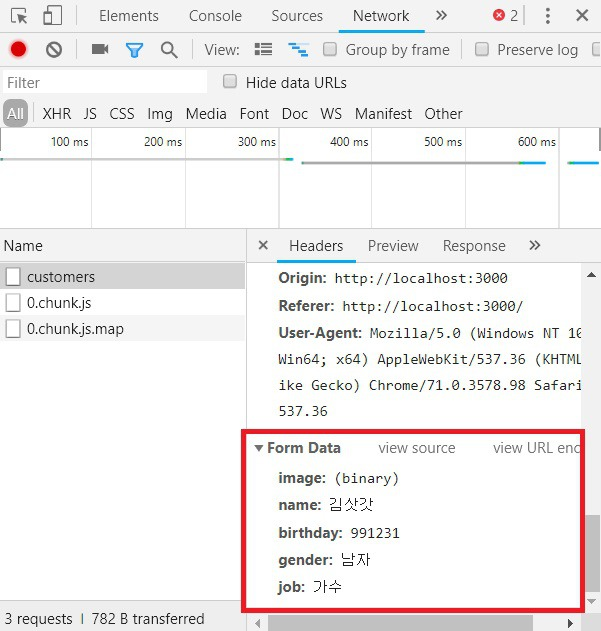
Task: Enable the Preserve log checkbox
Action: click(482, 49)
